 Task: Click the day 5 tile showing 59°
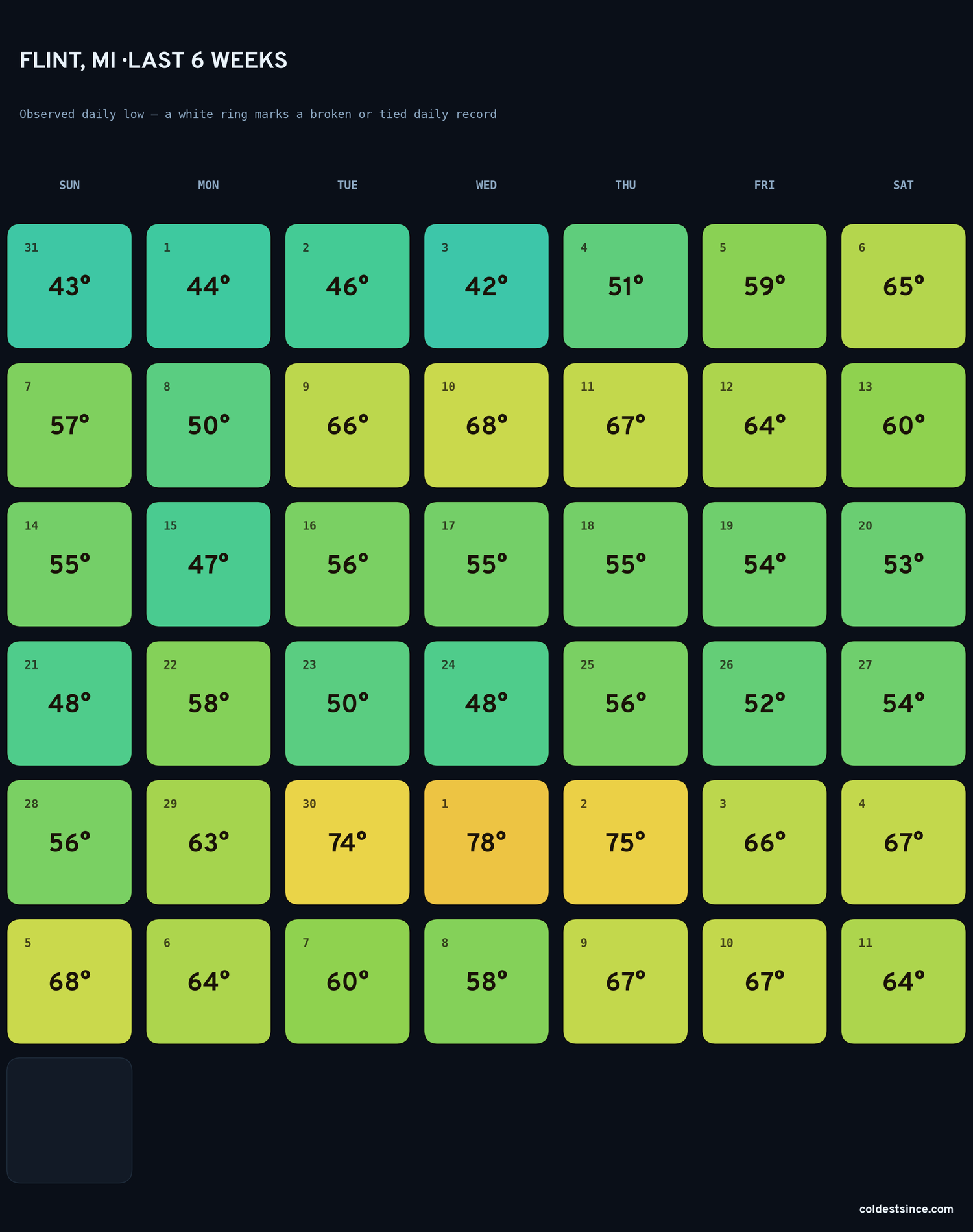[765, 286]
